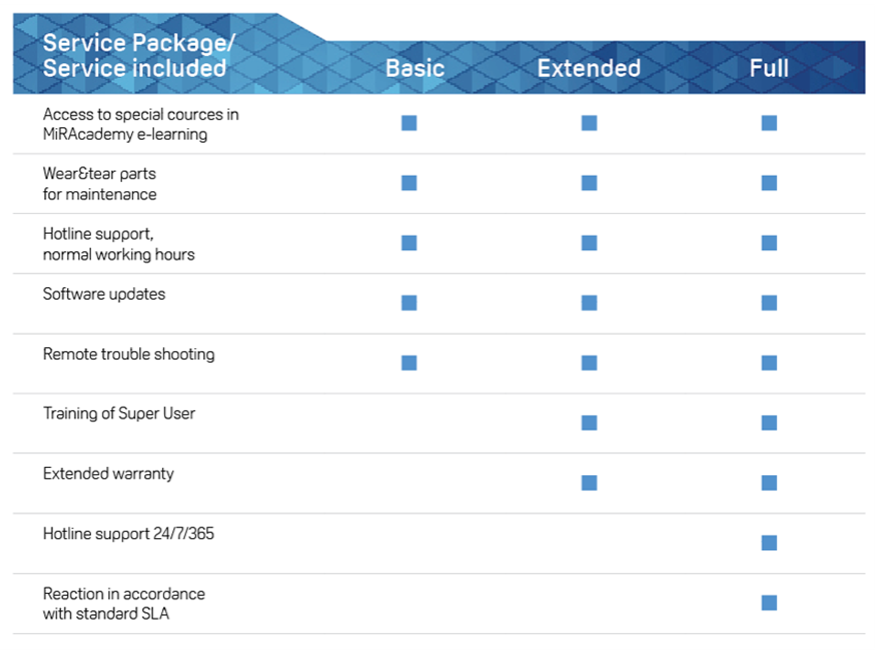Click Basic square for Remote trouble shooting
The width and height of the screenshot is (880, 650).
coord(409,363)
